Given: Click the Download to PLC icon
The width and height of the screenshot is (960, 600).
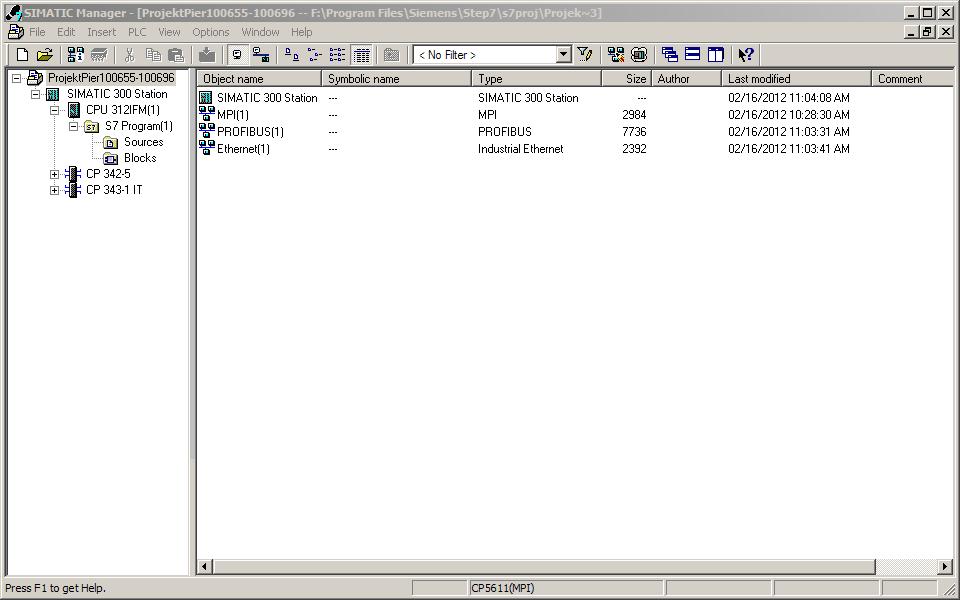Looking at the screenshot, I should [207, 55].
